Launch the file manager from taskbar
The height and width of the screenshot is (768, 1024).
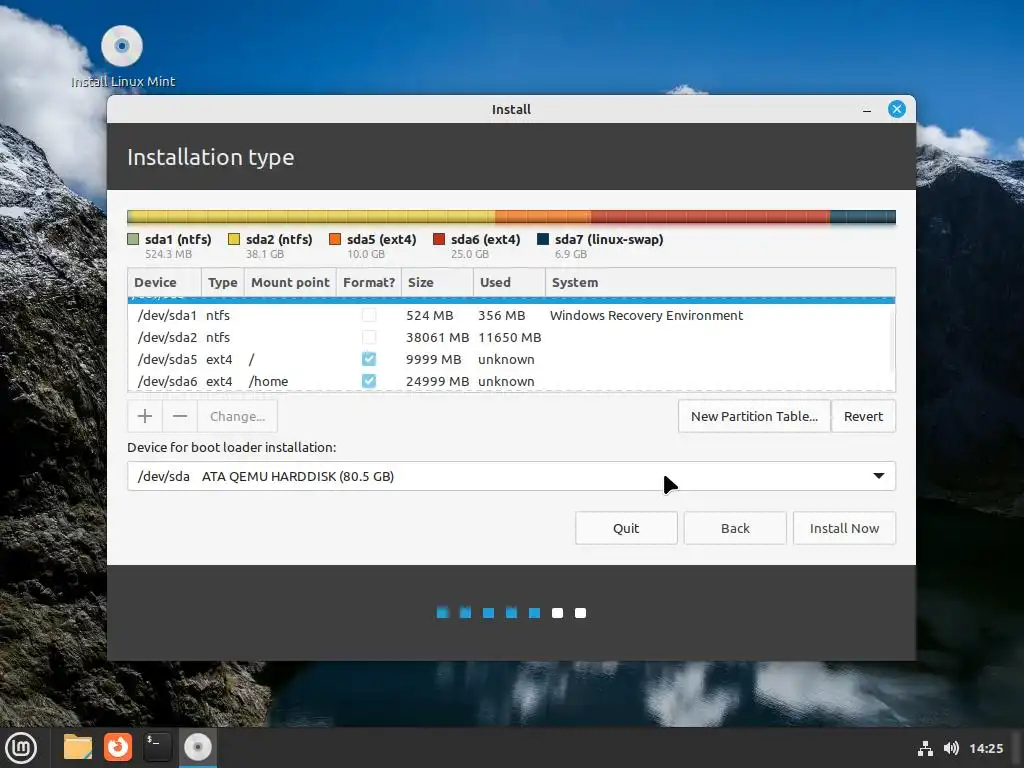(x=78, y=747)
